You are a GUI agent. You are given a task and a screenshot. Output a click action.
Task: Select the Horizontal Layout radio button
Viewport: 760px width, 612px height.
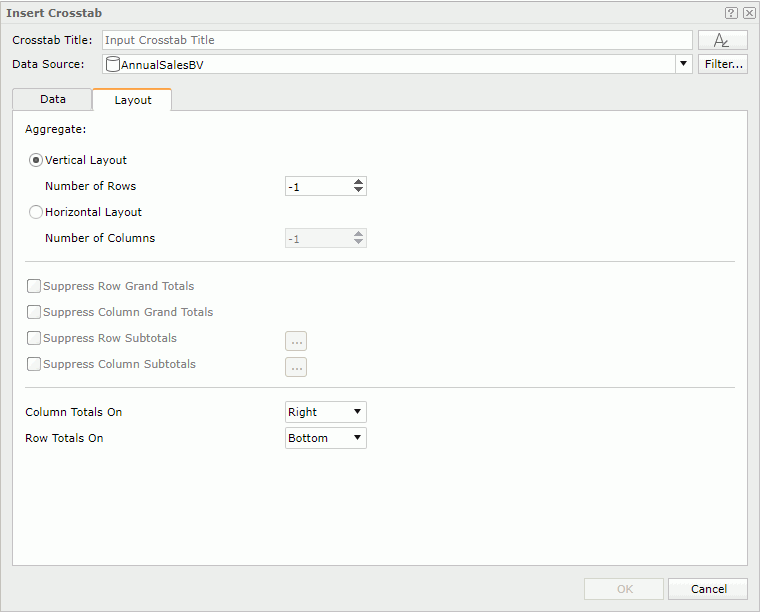(x=36, y=212)
